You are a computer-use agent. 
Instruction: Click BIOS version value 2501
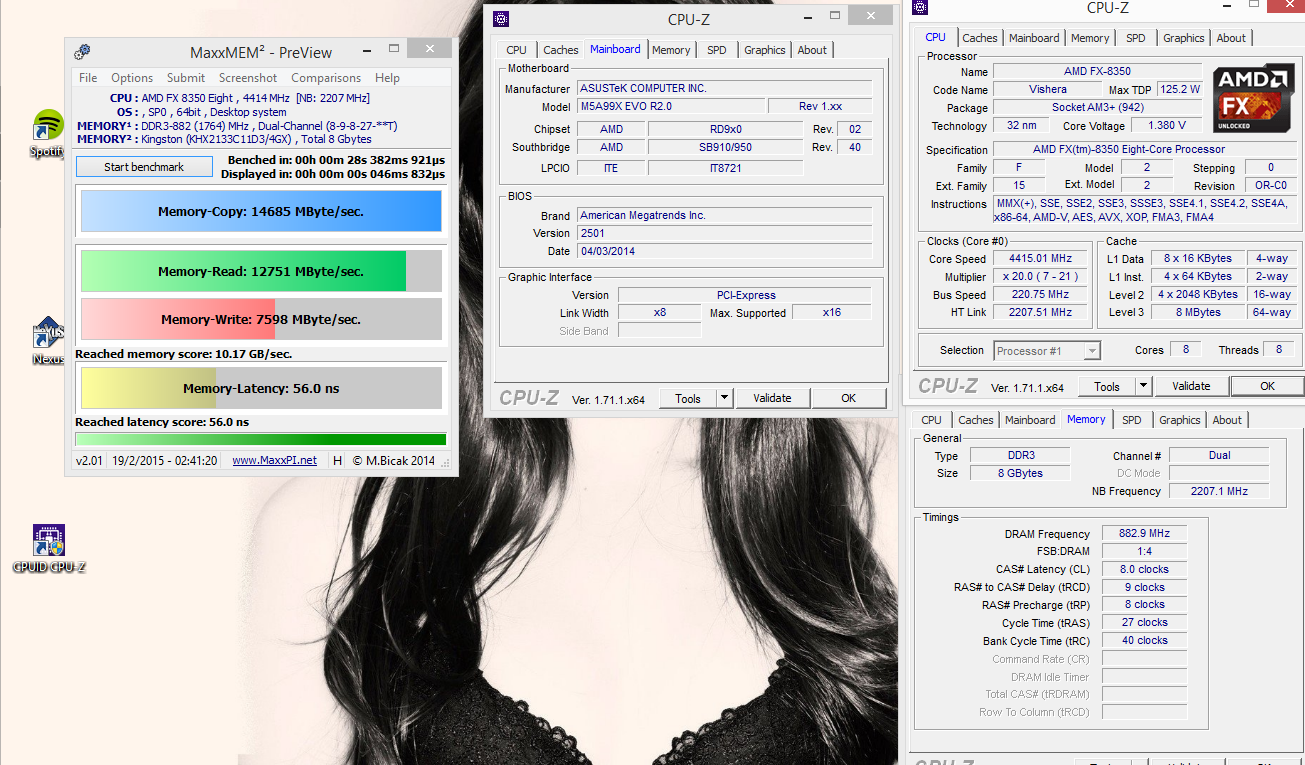724,233
